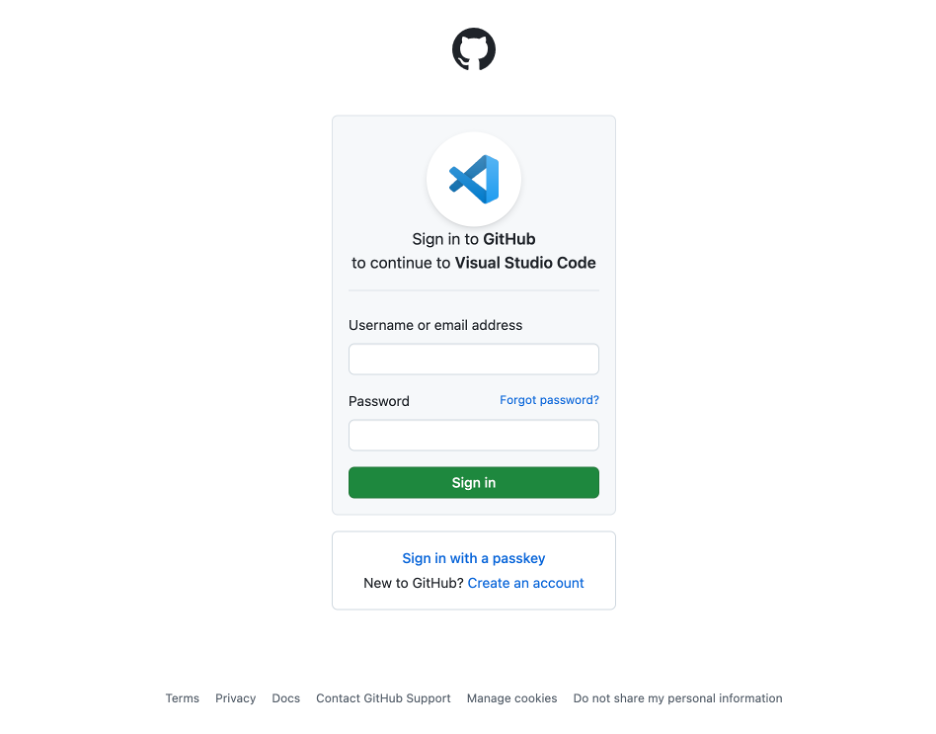Click the bold Visual Studio Code text
Screen dimensions: 936x734
tap(525, 263)
